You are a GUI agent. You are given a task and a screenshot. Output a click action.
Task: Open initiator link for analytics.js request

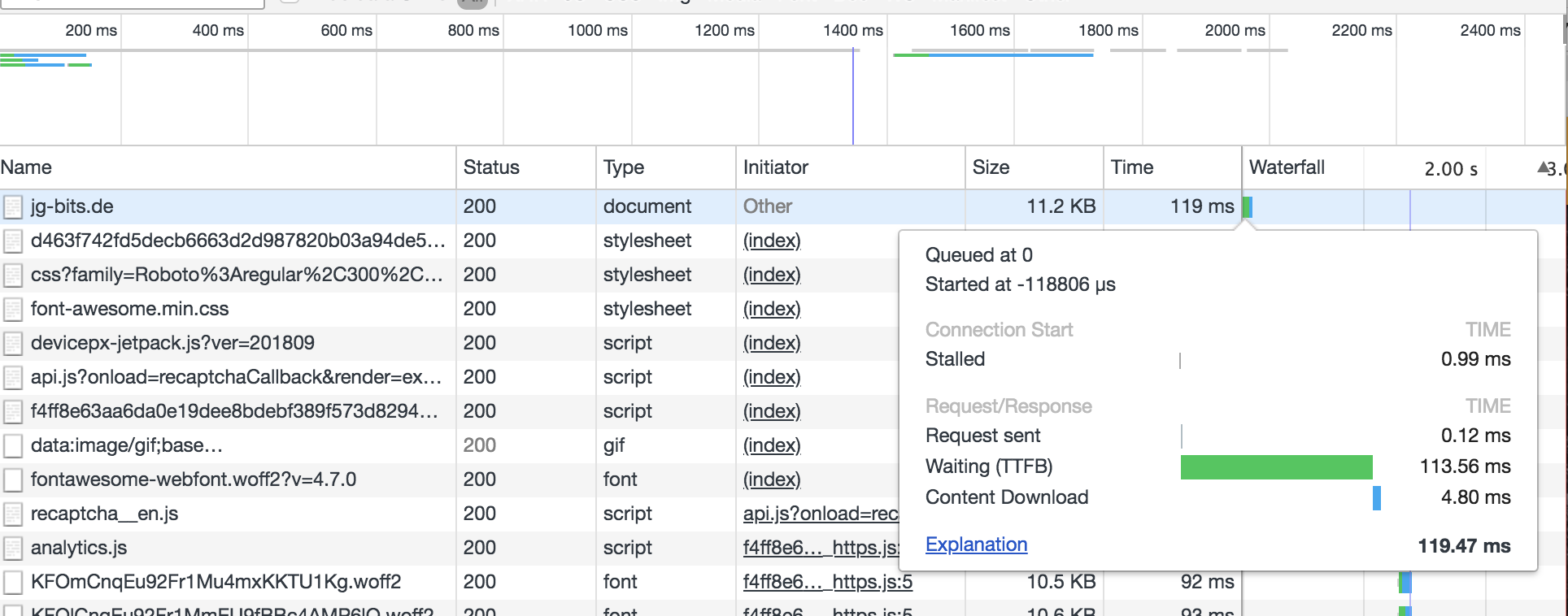click(x=820, y=548)
